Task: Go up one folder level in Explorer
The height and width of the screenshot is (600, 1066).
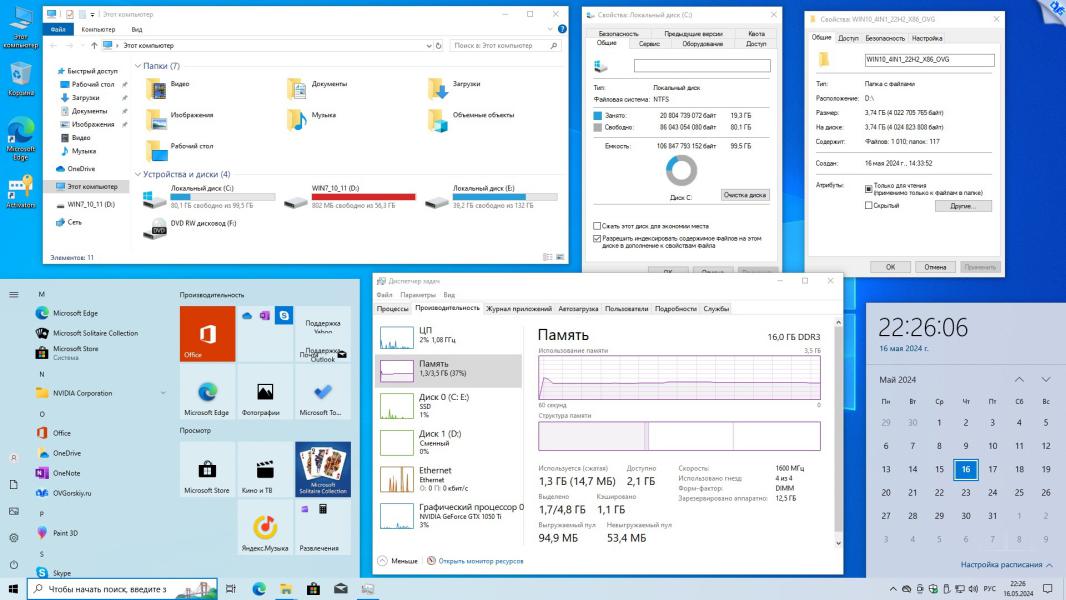Action: (94, 46)
